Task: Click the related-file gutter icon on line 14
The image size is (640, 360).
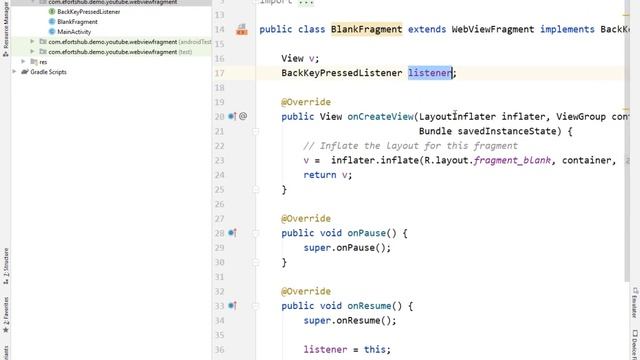Action: pyautogui.click(x=242, y=29)
